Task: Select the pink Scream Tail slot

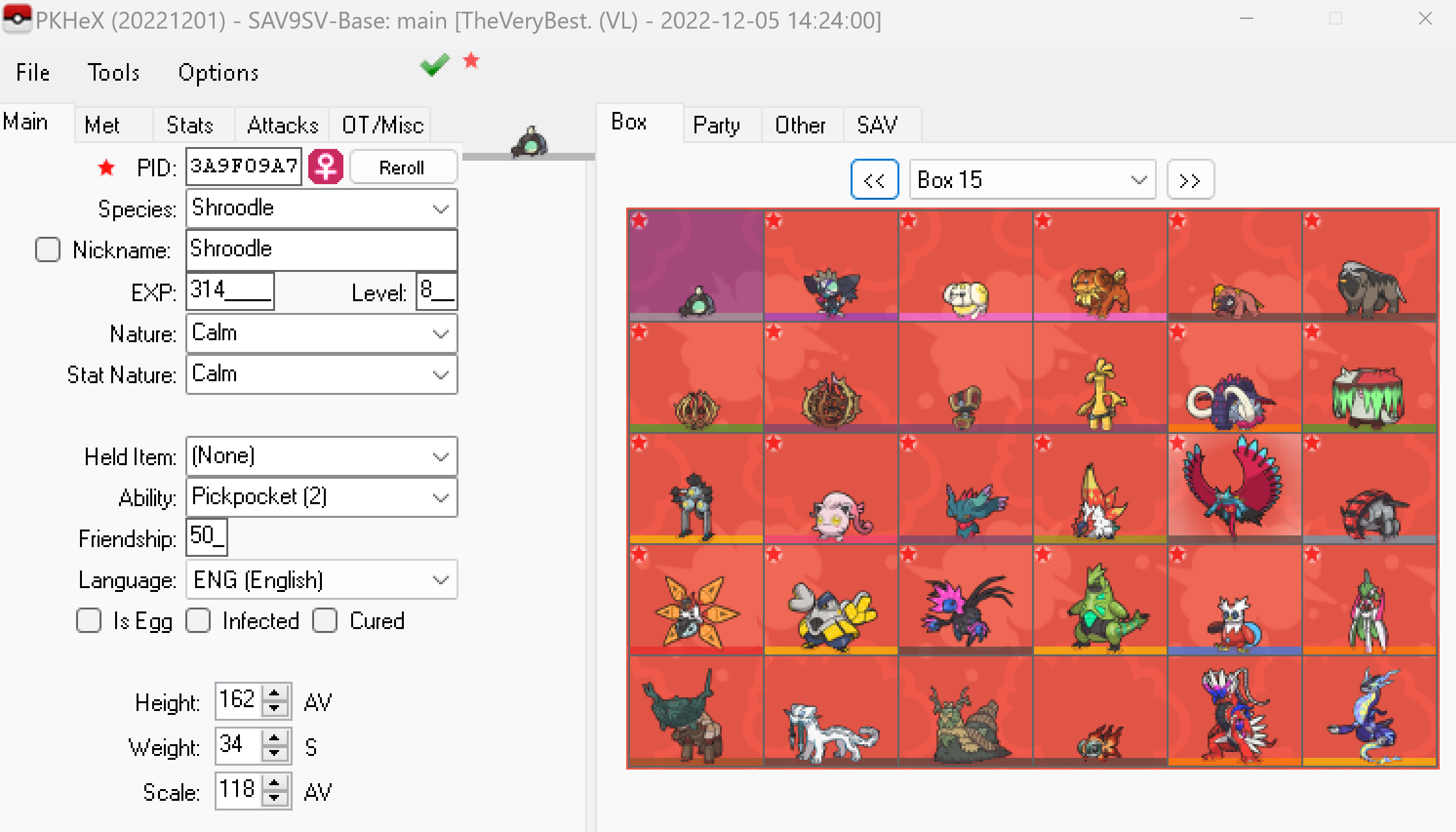Action: pos(830,489)
